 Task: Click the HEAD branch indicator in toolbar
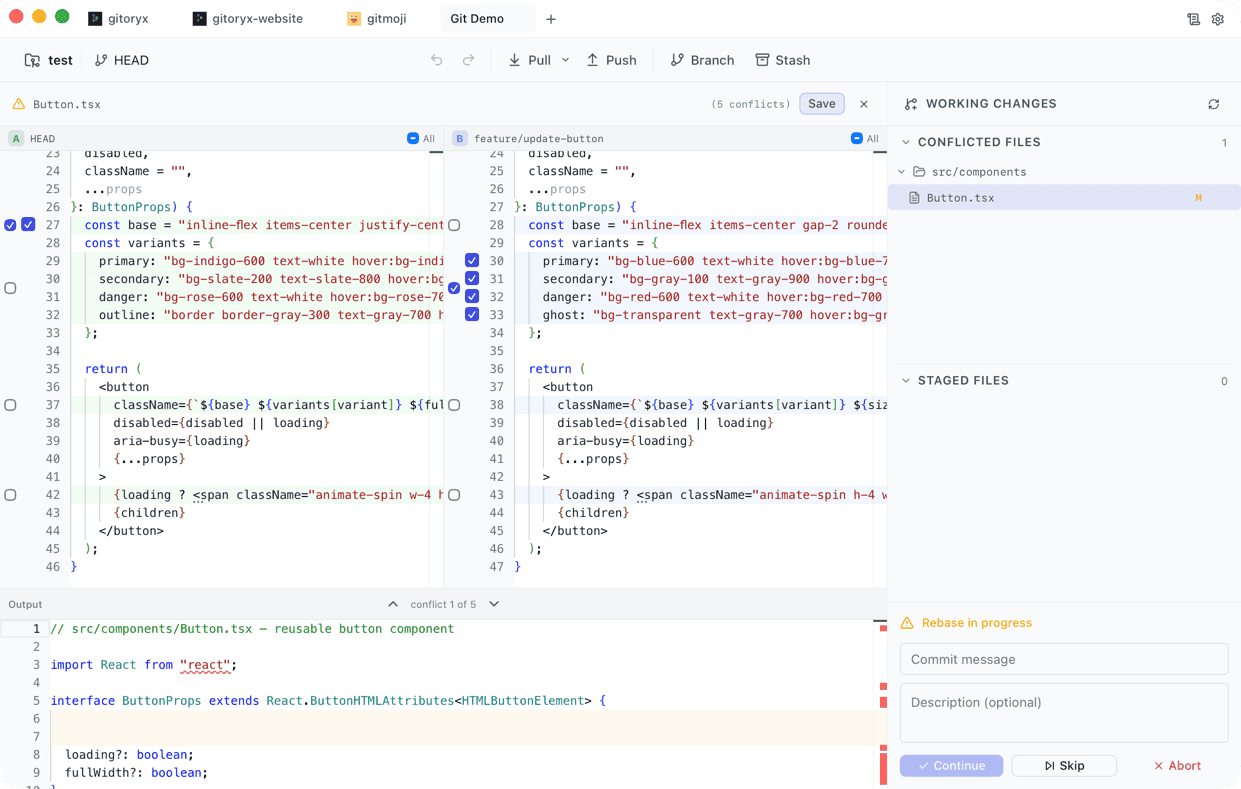[x=122, y=60]
